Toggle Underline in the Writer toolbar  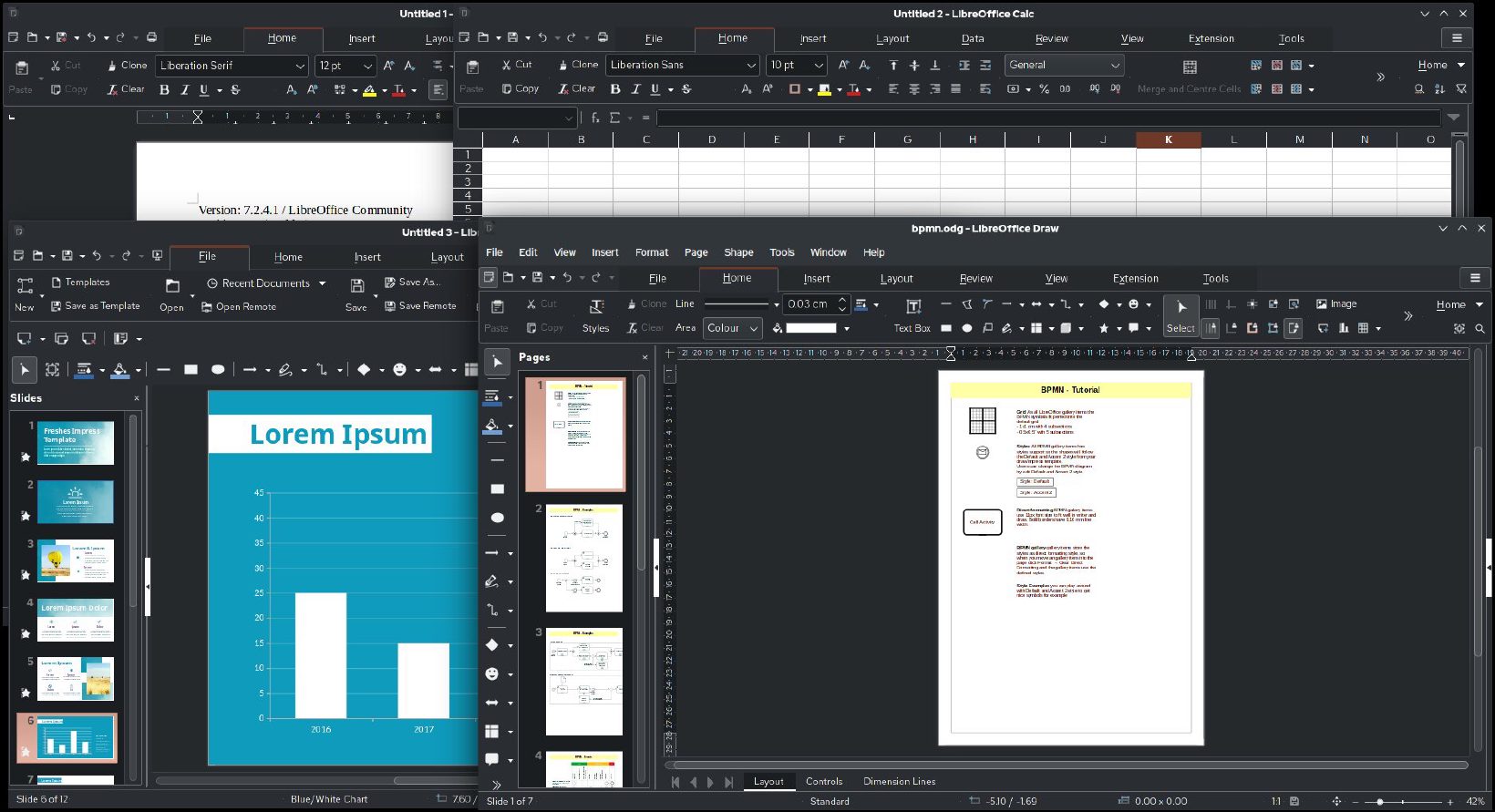click(204, 89)
